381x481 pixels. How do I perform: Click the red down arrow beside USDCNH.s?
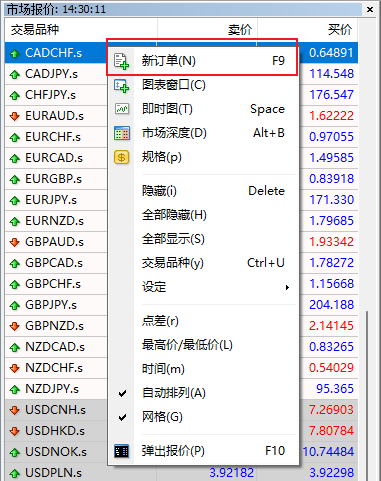click(15, 410)
